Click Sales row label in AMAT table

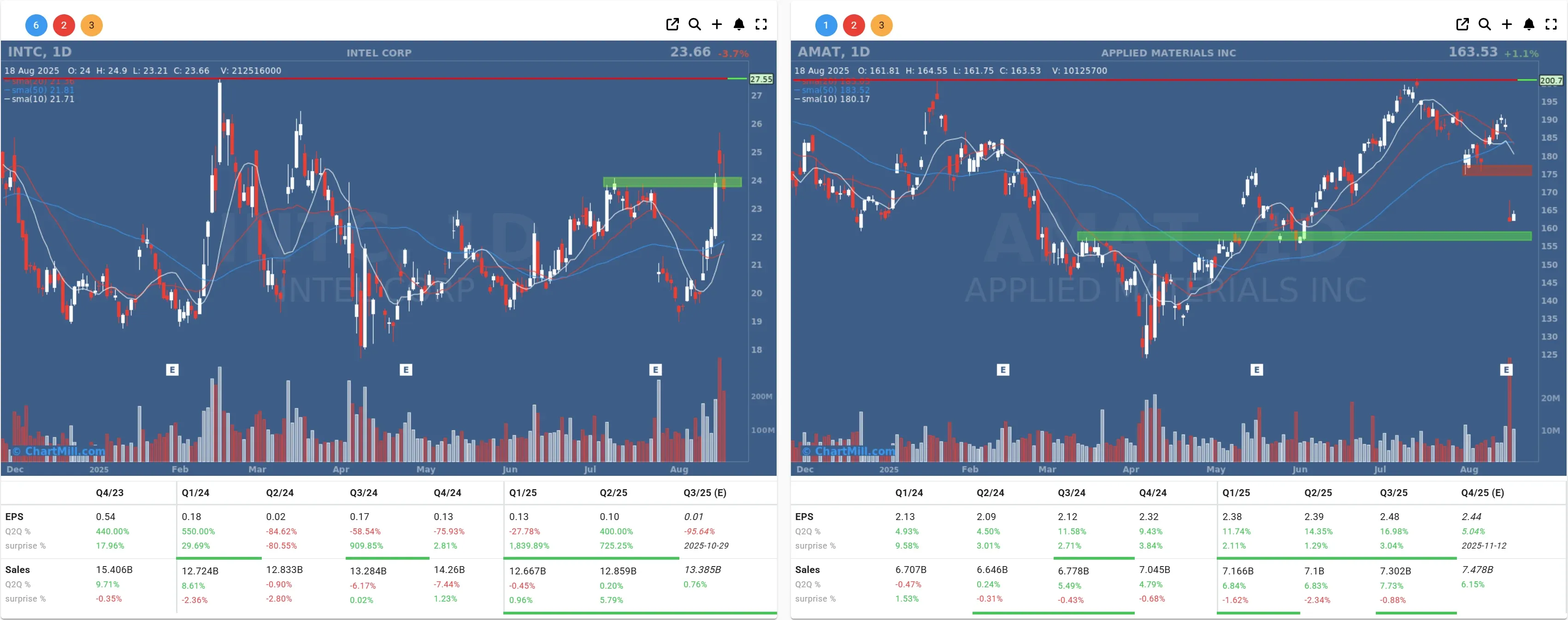coord(807,569)
